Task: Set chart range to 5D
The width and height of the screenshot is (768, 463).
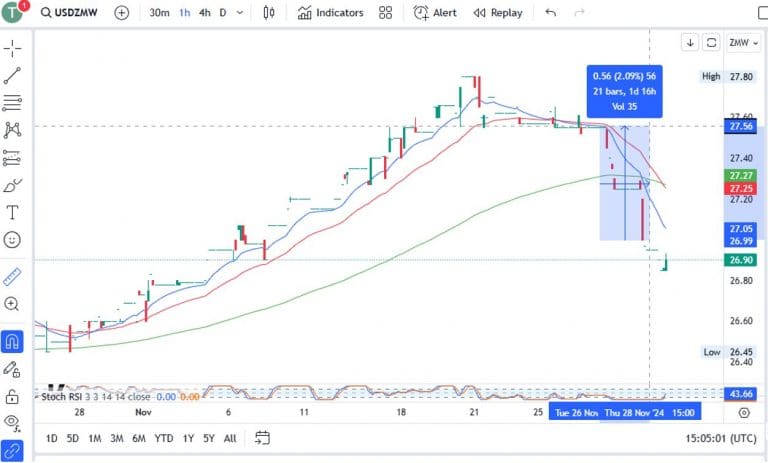Action: (72, 438)
